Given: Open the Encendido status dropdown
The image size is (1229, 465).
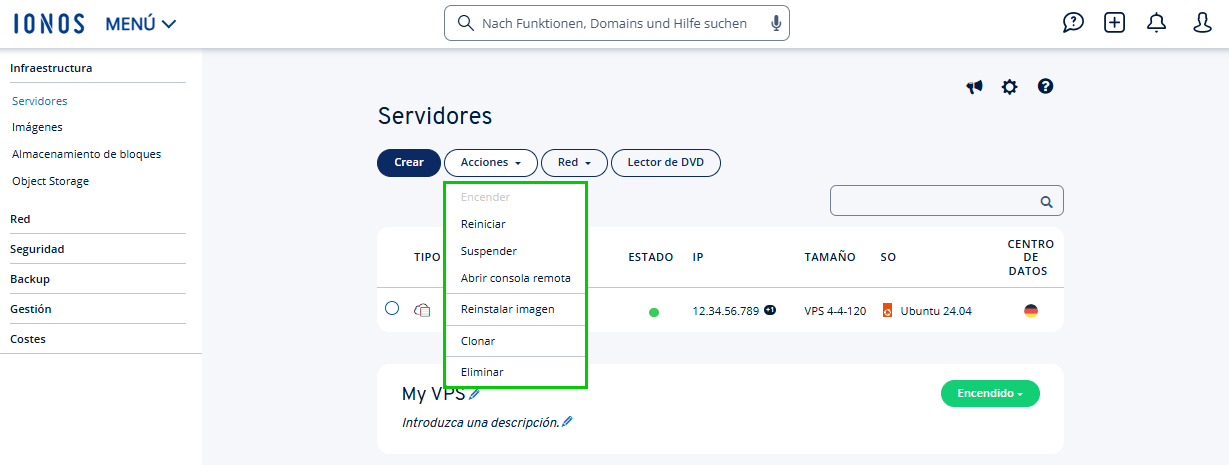Looking at the screenshot, I should point(990,394).
